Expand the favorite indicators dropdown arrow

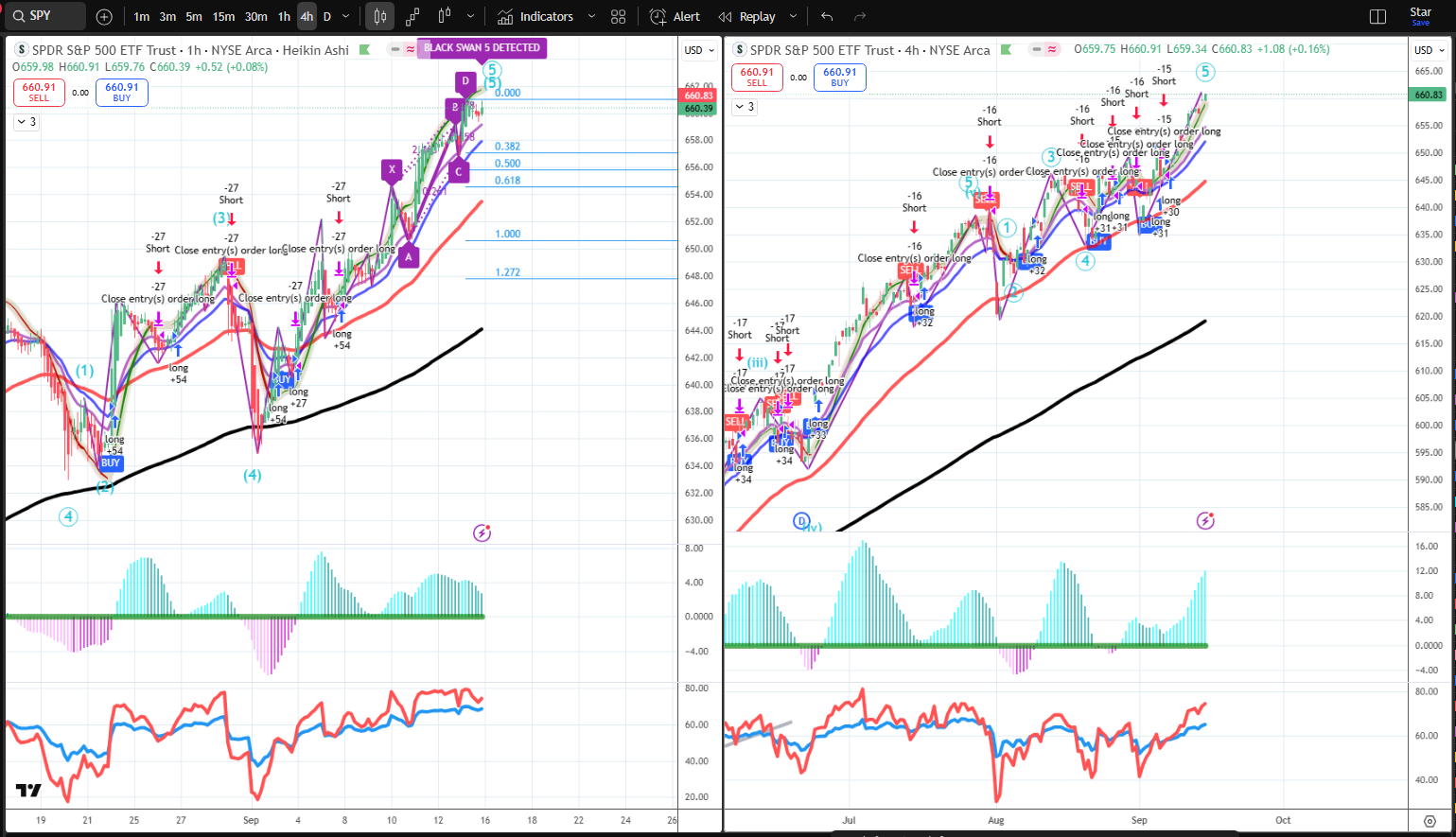[591, 16]
